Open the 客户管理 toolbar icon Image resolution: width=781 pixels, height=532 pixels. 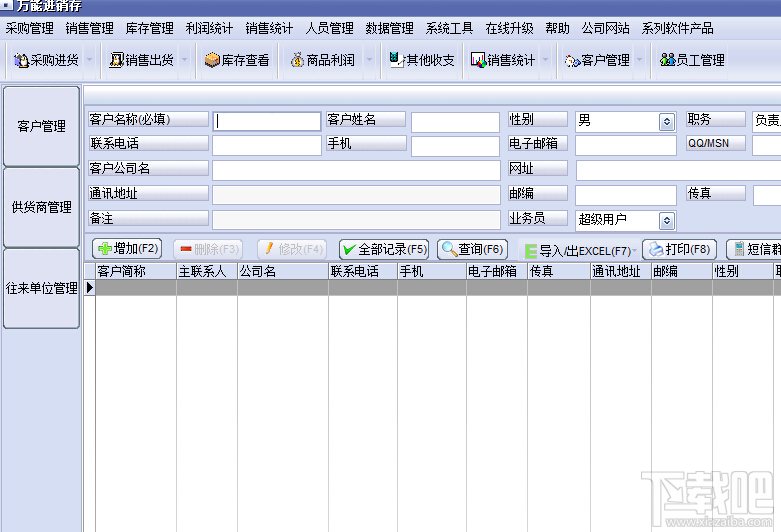597,60
